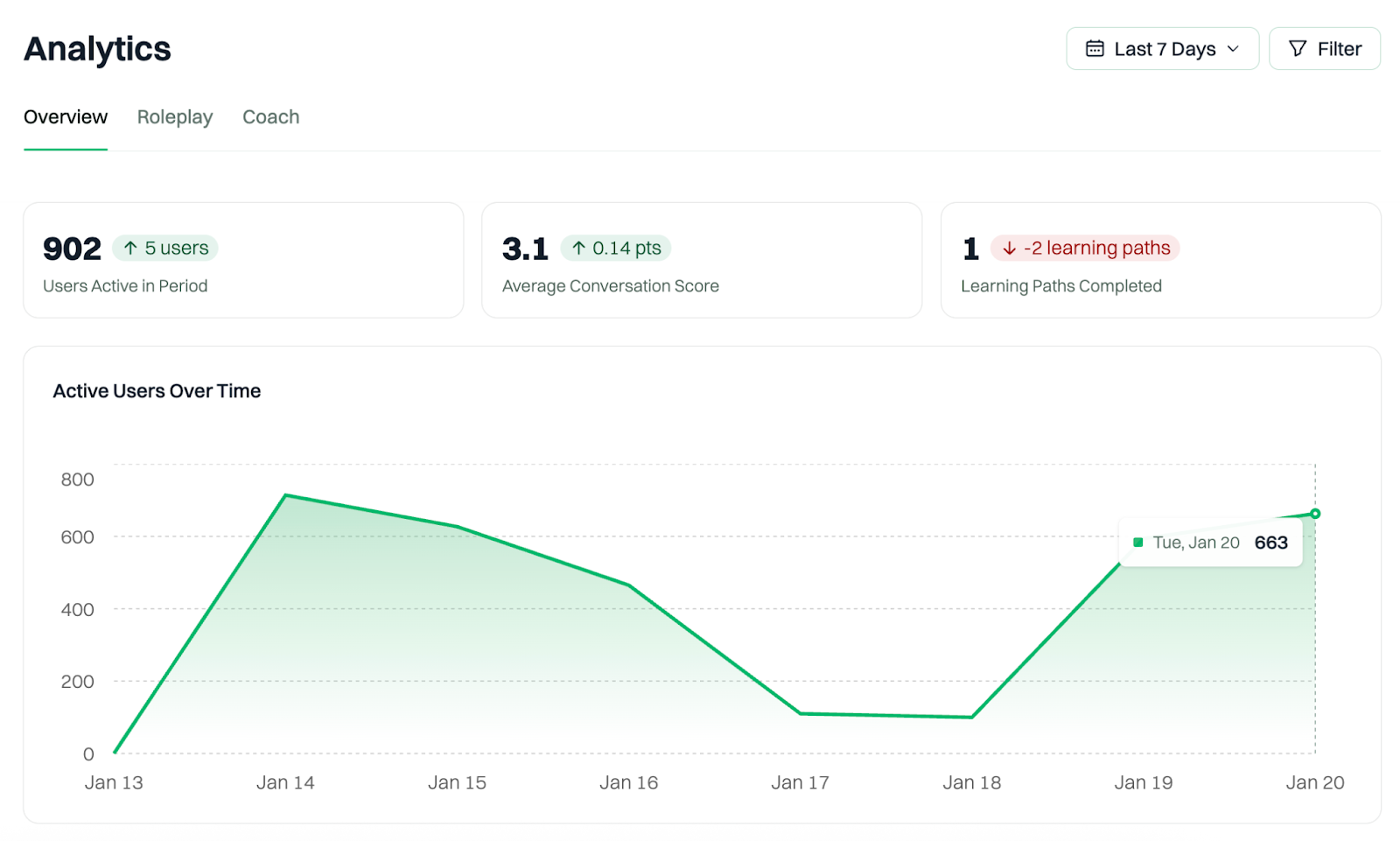Click the 902 active users value
This screenshot has height=841, width=1400.
point(72,249)
